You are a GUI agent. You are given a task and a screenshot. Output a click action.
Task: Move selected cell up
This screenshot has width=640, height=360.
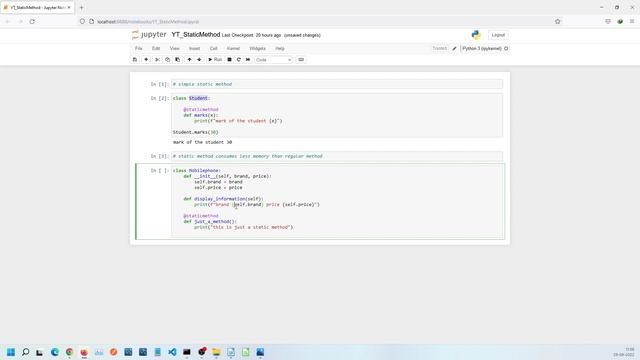pos(189,60)
